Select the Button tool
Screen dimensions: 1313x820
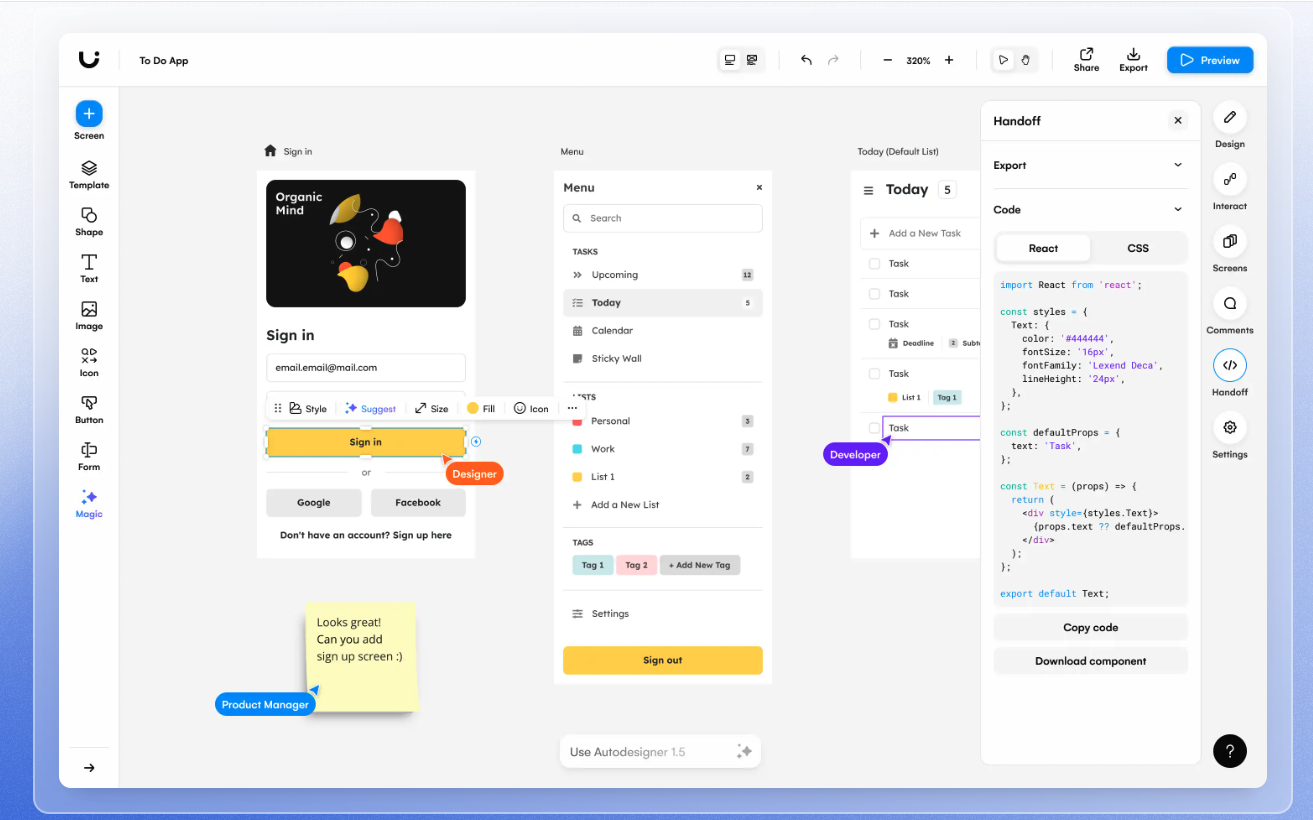click(x=89, y=409)
